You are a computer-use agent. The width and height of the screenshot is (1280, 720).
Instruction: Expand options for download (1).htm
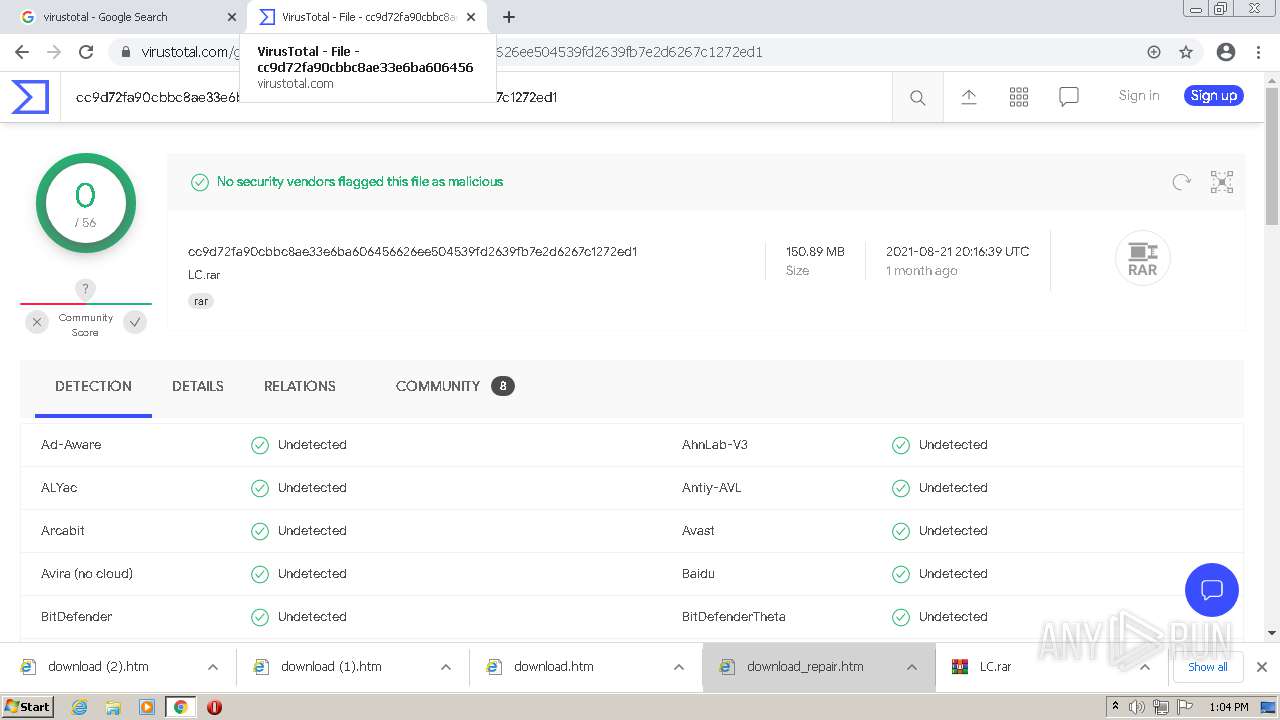[446, 667]
